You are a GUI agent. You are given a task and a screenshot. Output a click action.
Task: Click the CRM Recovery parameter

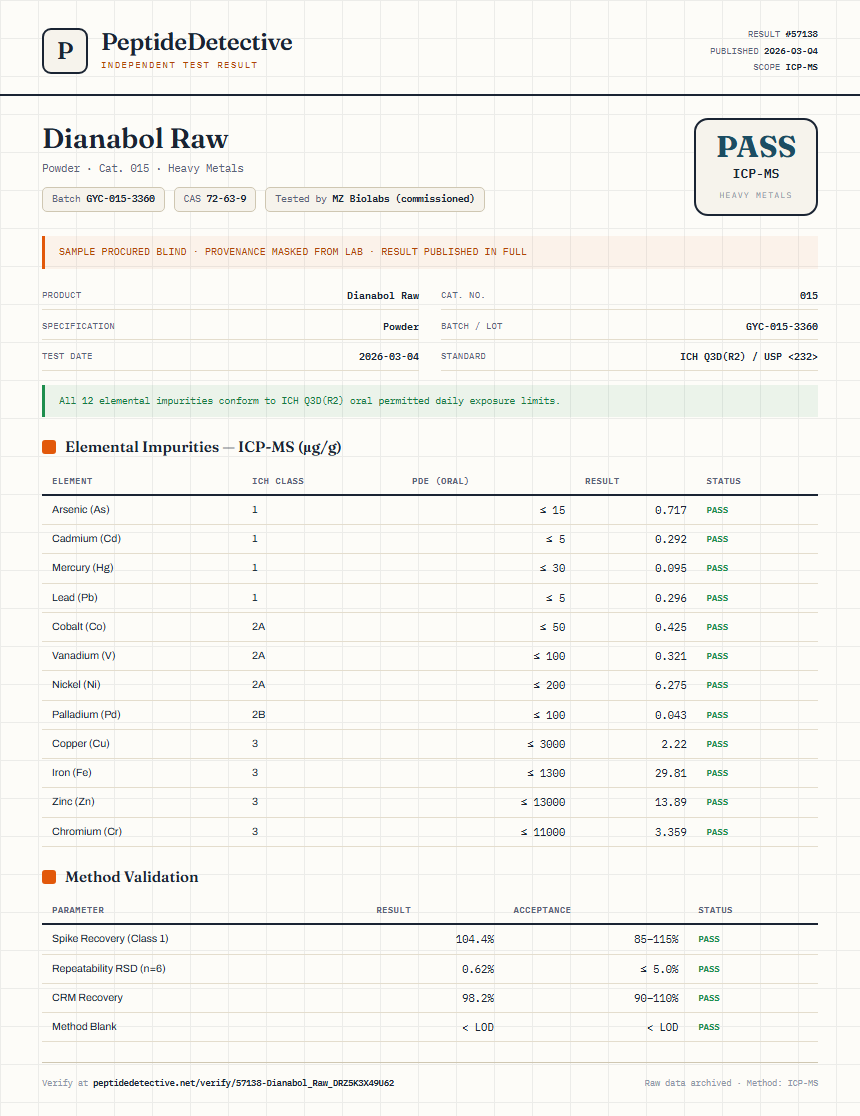click(88, 998)
